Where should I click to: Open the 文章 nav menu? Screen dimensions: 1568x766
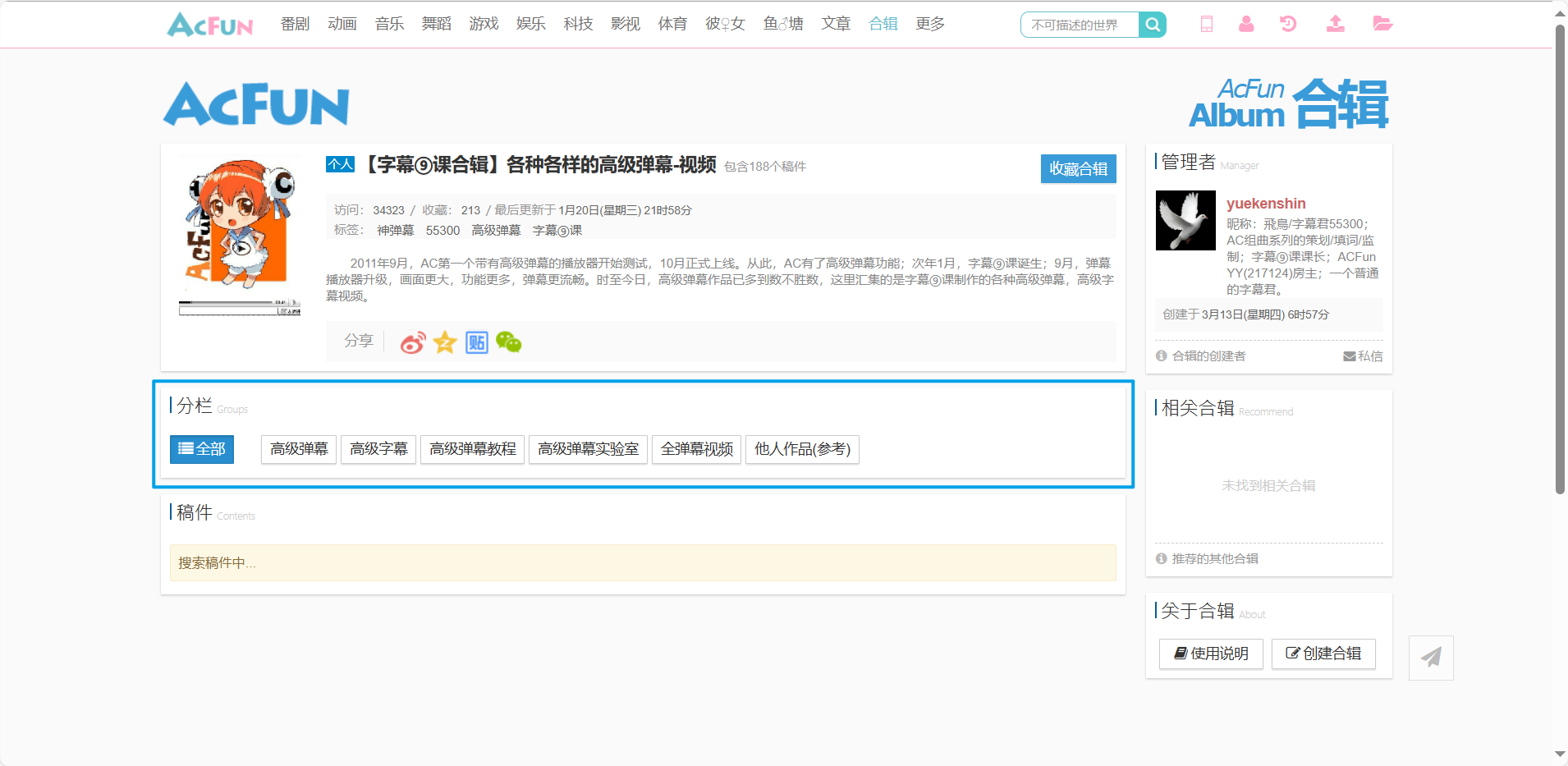(x=836, y=24)
